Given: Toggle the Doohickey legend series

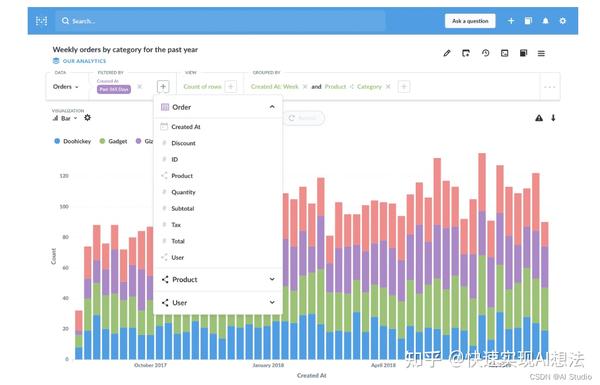Looking at the screenshot, I should coord(73,141).
